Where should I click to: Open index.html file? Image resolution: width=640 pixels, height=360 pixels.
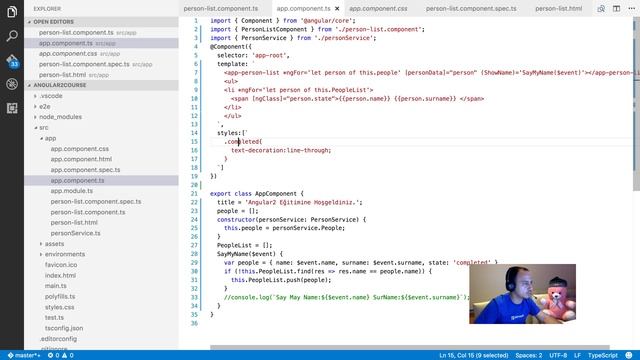coord(60,276)
